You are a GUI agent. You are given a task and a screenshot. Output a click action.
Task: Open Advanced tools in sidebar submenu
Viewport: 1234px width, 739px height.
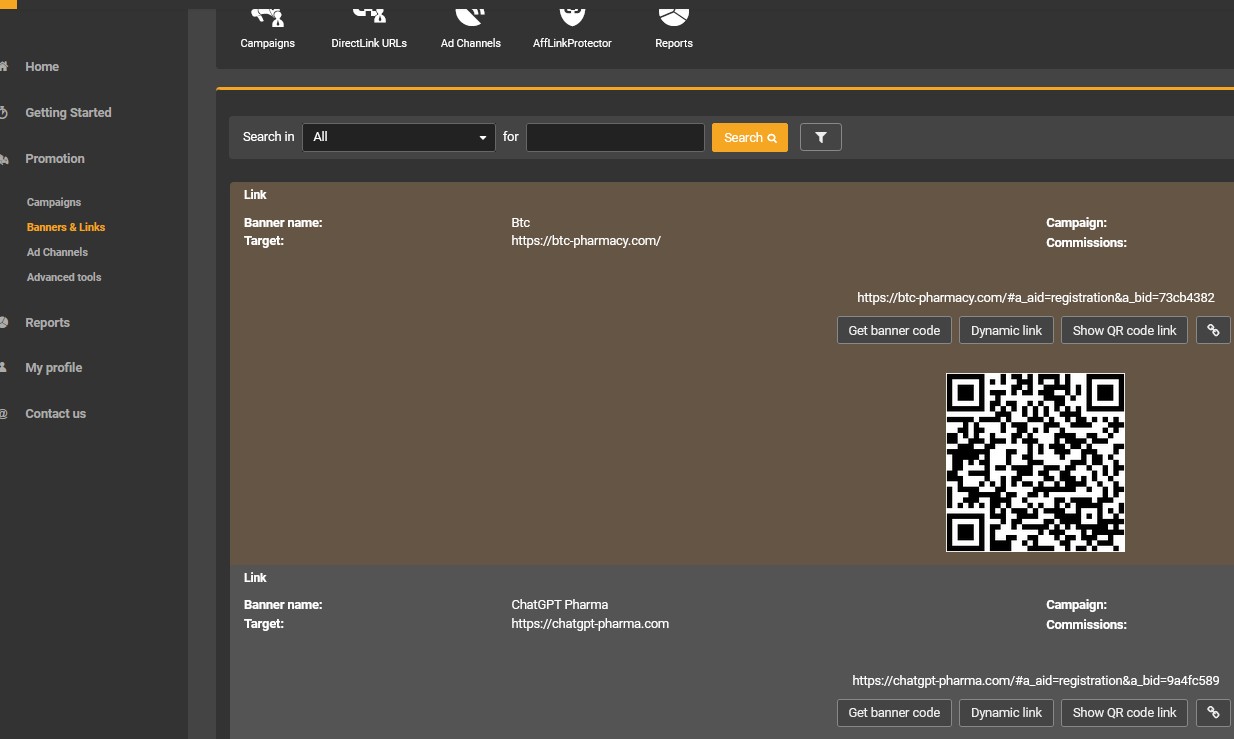pyautogui.click(x=64, y=277)
